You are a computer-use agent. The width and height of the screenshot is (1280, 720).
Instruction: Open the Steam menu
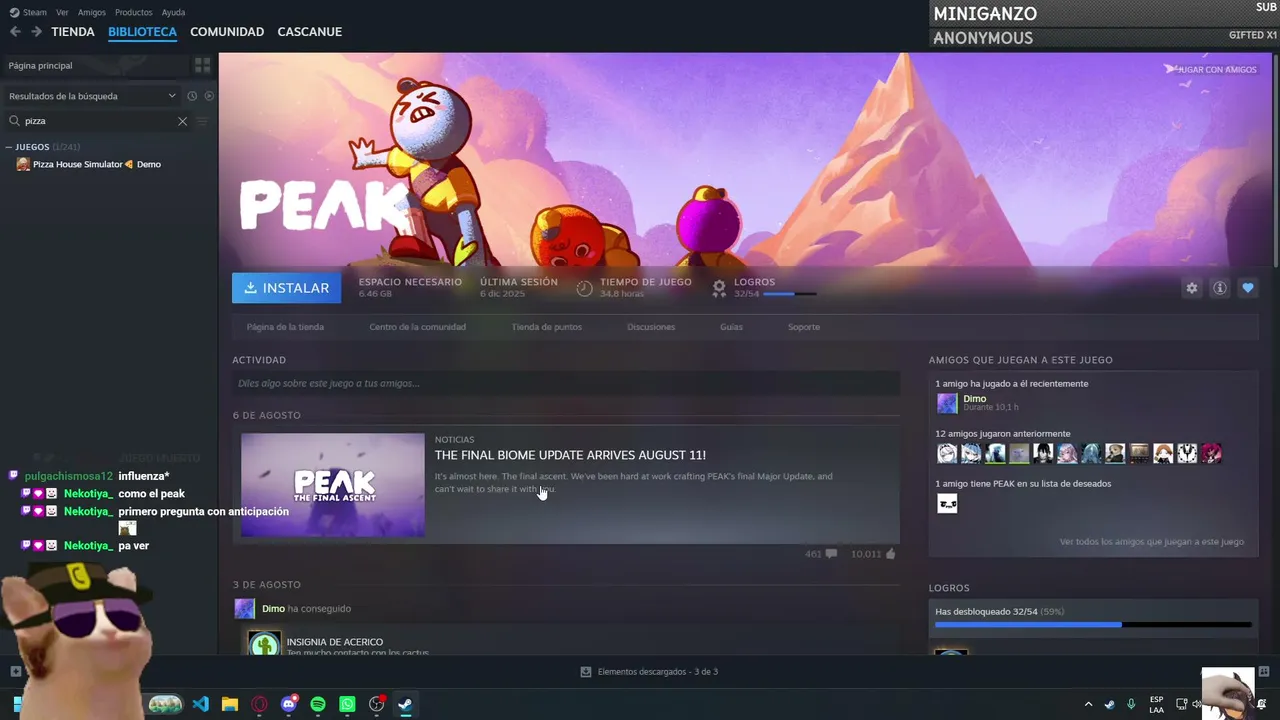tap(35, 12)
